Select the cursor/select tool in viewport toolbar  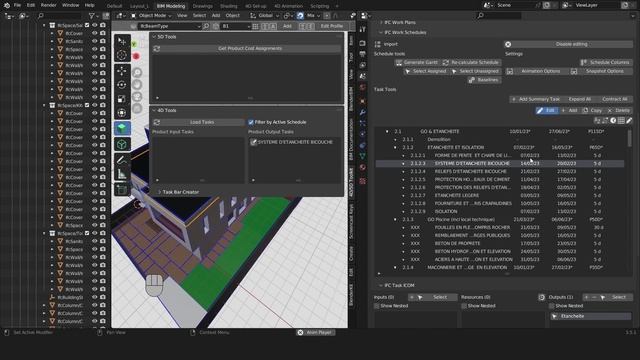(x=122, y=41)
